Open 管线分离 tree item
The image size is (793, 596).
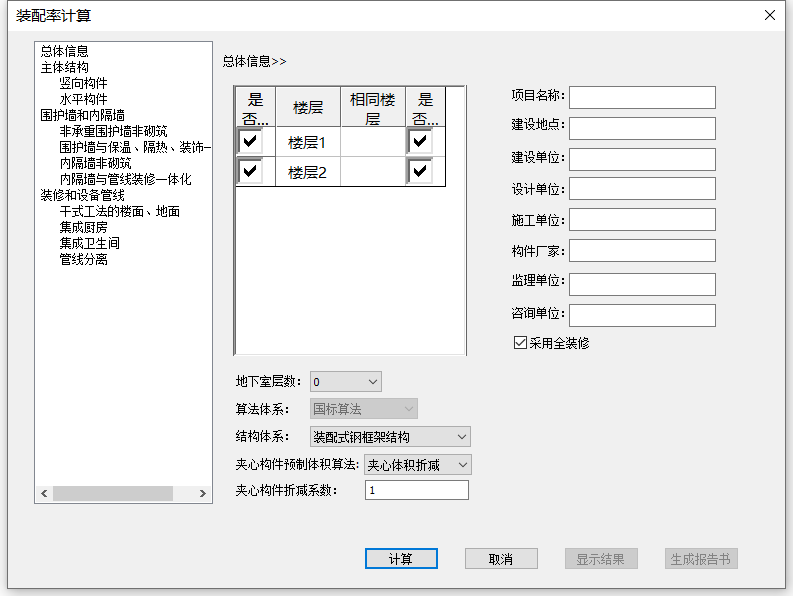(83, 260)
